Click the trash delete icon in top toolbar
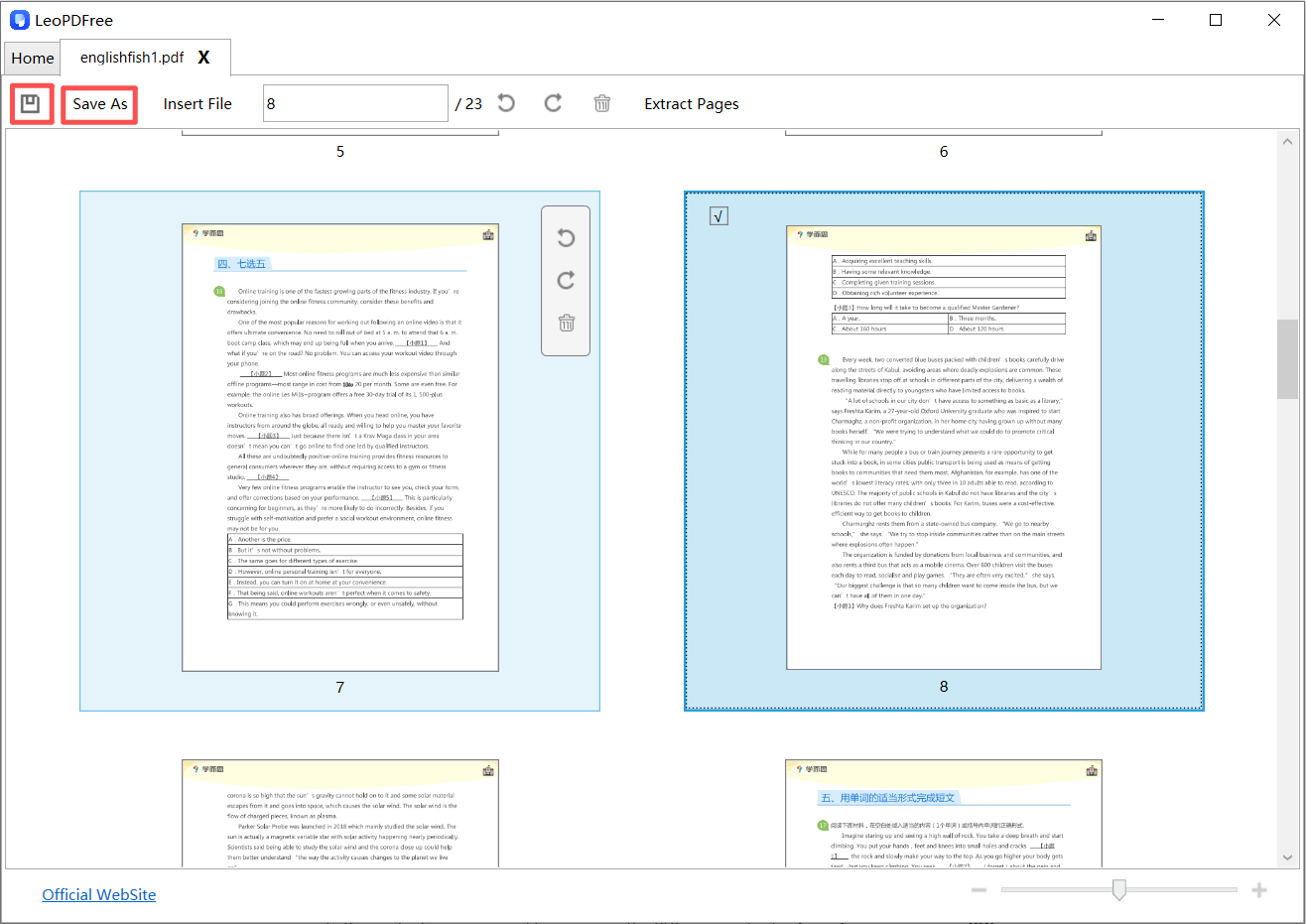The width and height of the screenshot is (1306, 924). 601,103
